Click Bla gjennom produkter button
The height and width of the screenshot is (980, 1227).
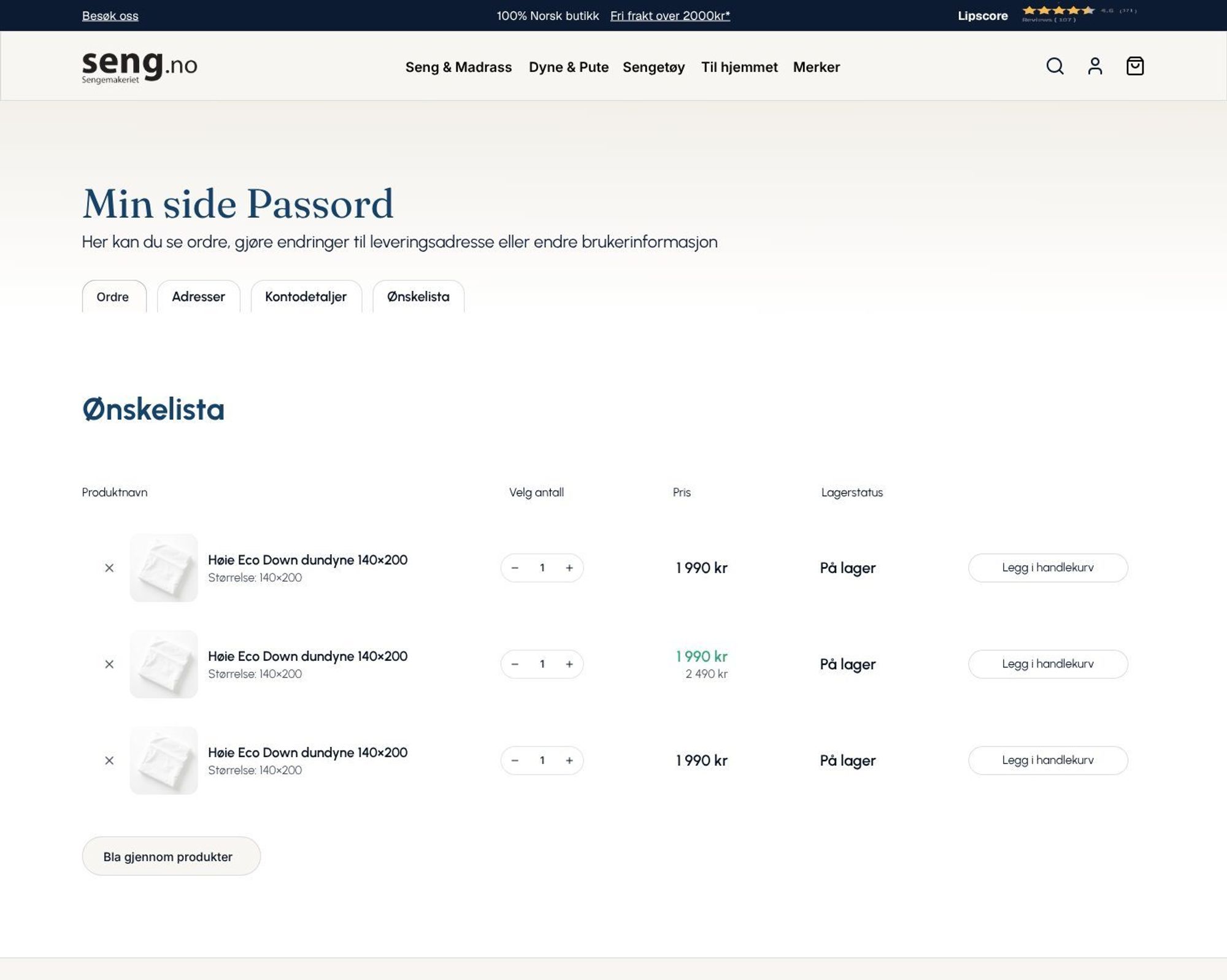click(171, 856)
